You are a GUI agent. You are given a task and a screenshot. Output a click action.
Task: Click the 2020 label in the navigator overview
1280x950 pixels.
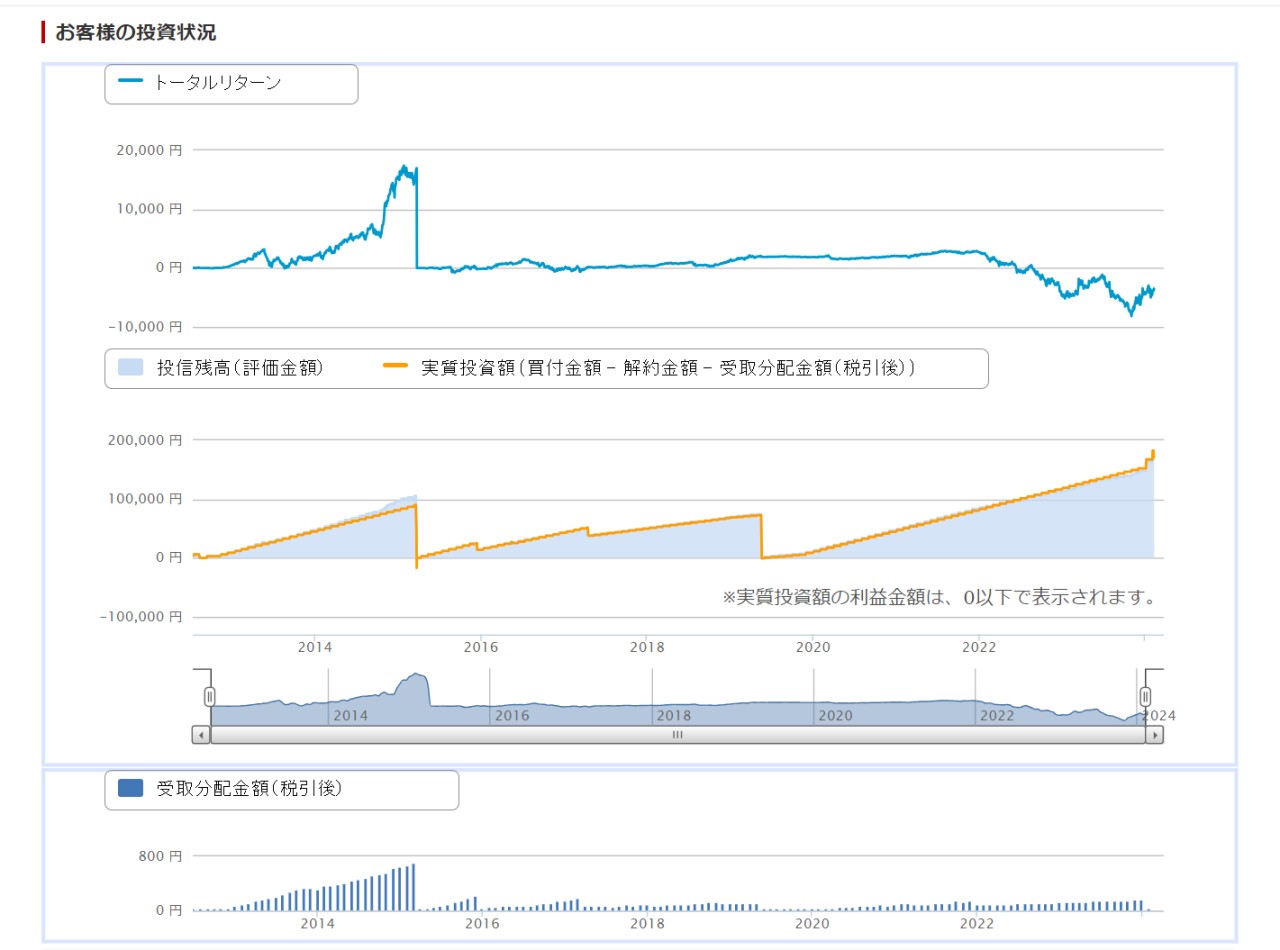point(835,716)
